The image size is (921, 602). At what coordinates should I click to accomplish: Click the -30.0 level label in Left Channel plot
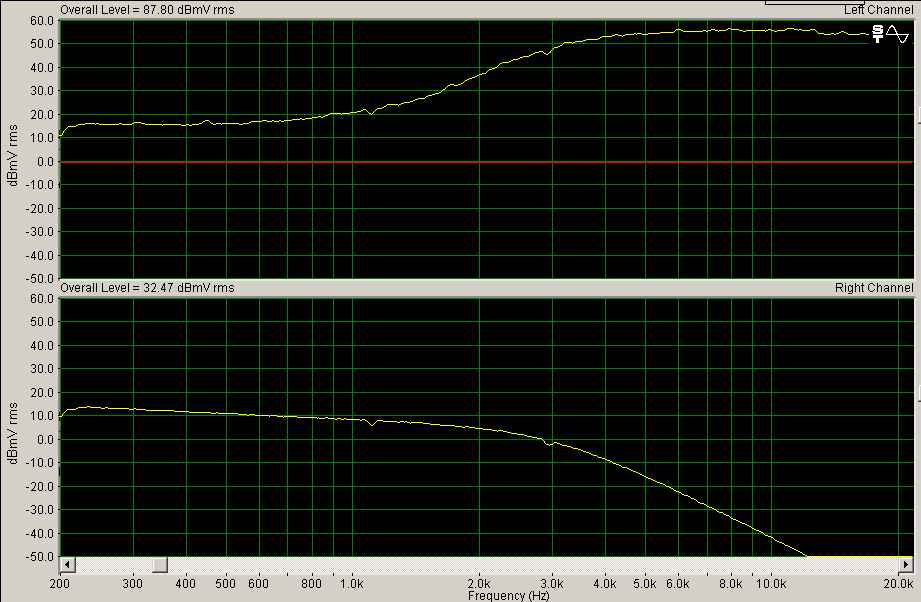pos(42,232)
